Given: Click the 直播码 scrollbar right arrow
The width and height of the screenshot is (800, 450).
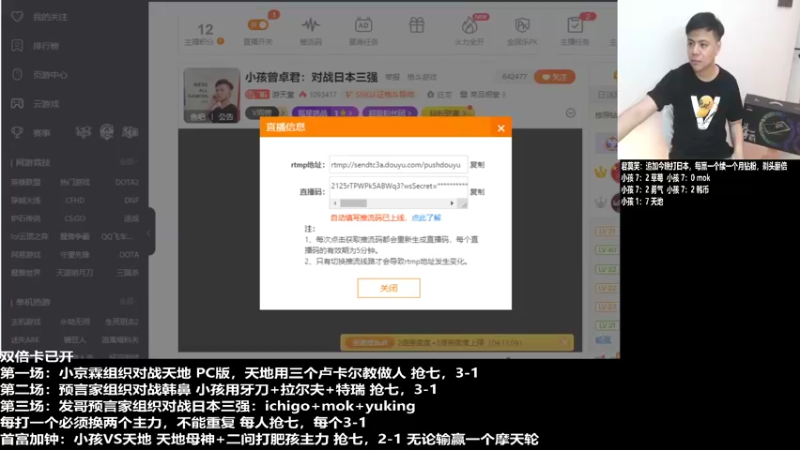Looking at the screenshot, I should click(452, 203).
